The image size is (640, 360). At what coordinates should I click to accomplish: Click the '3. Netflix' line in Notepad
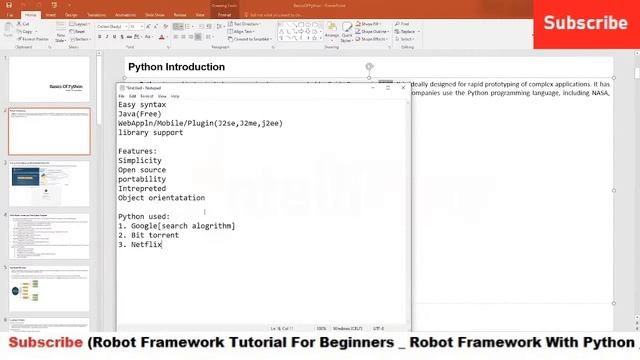[140, 244]
